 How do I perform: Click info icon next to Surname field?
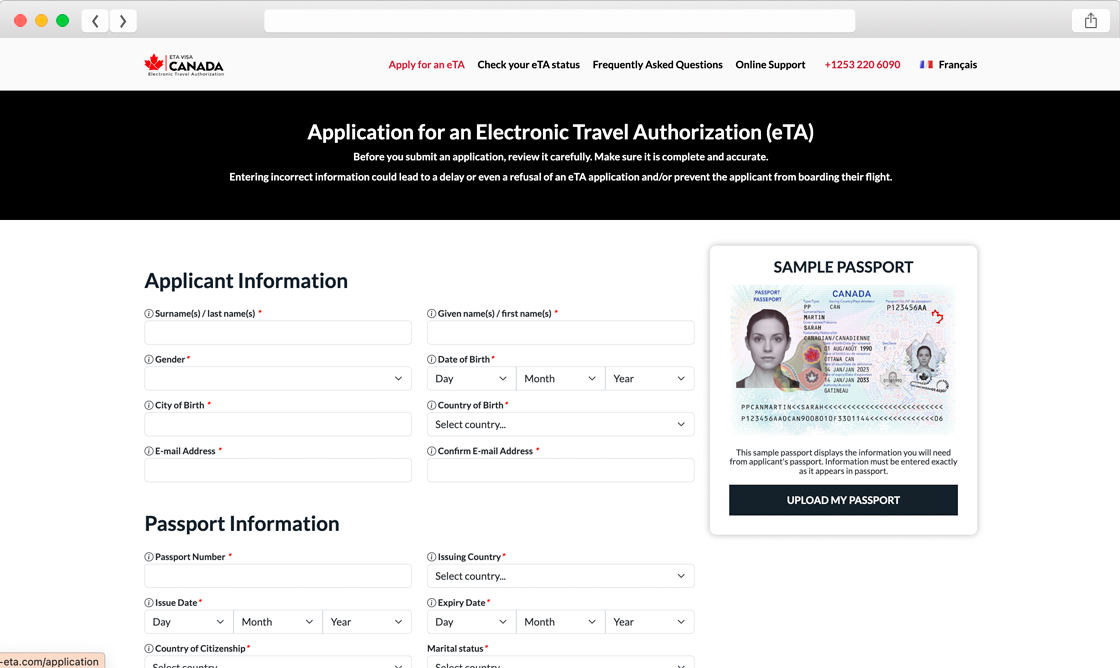tap(149, 314)
